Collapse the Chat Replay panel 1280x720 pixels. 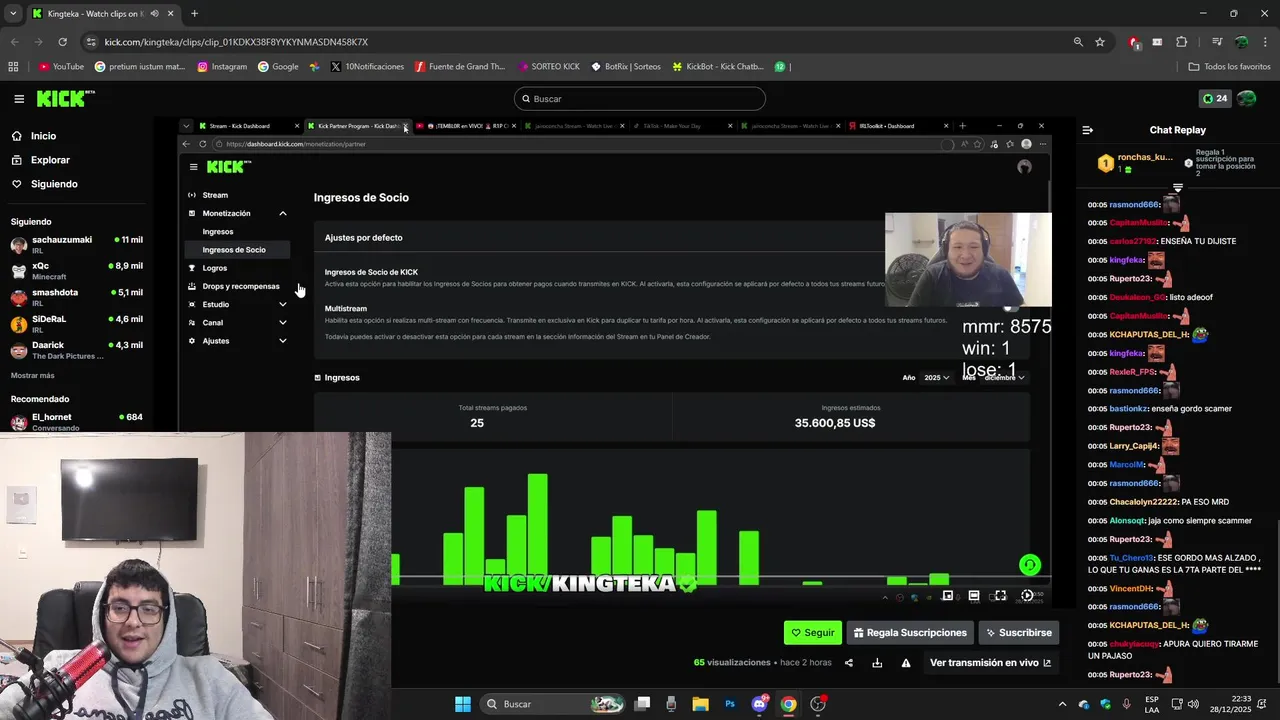pyautogui.click(x=1088, y=130)
